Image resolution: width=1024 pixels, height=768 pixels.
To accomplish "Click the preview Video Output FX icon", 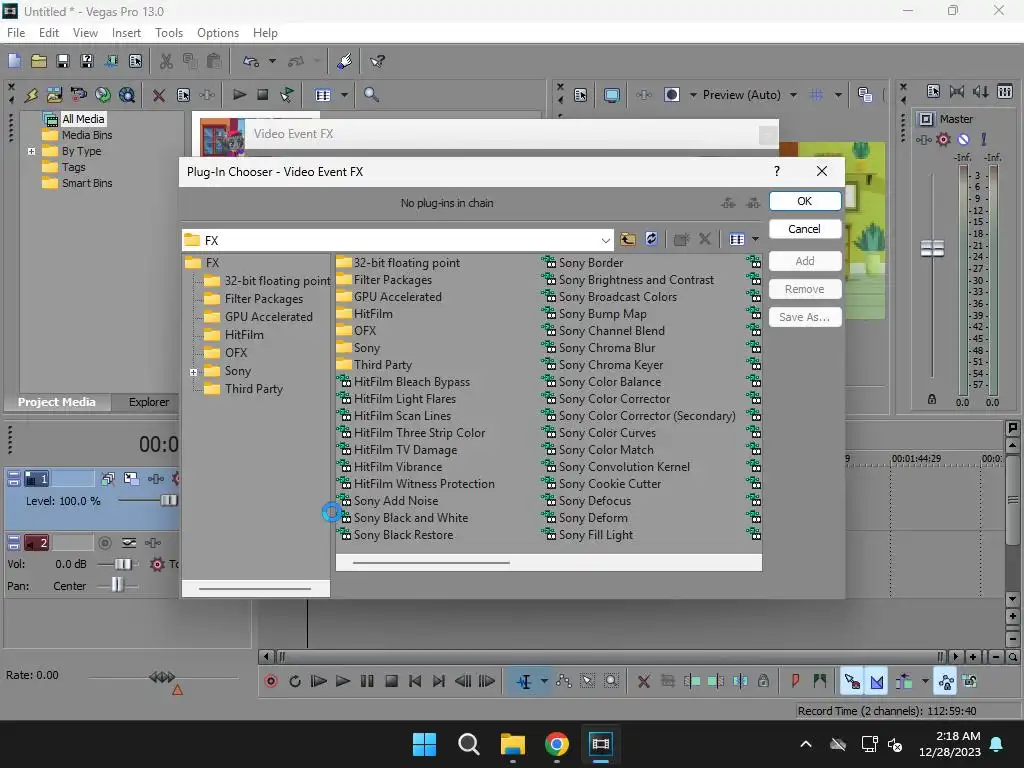I will pos(644,95).
